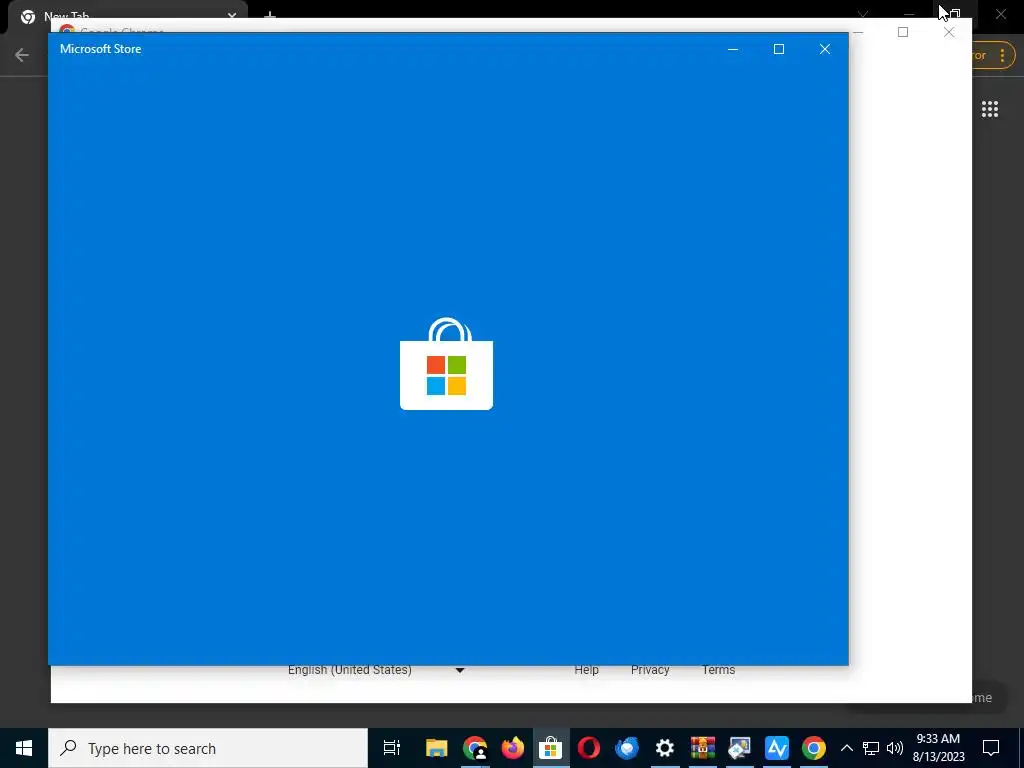This screenshot has width=1024, height=768.
Task: Close the Microsoft Store window
Action: (x=825, y=49)
